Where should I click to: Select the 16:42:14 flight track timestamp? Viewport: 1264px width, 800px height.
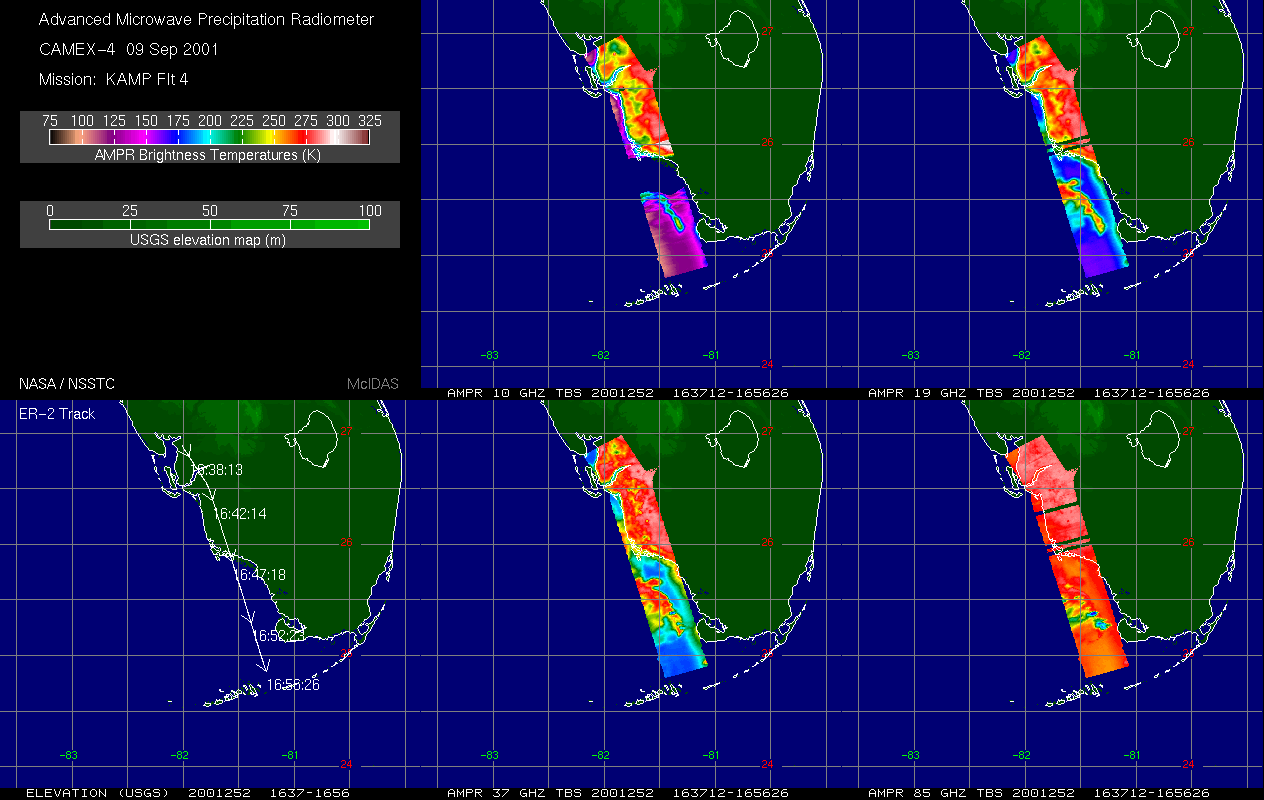coord(240,513)
